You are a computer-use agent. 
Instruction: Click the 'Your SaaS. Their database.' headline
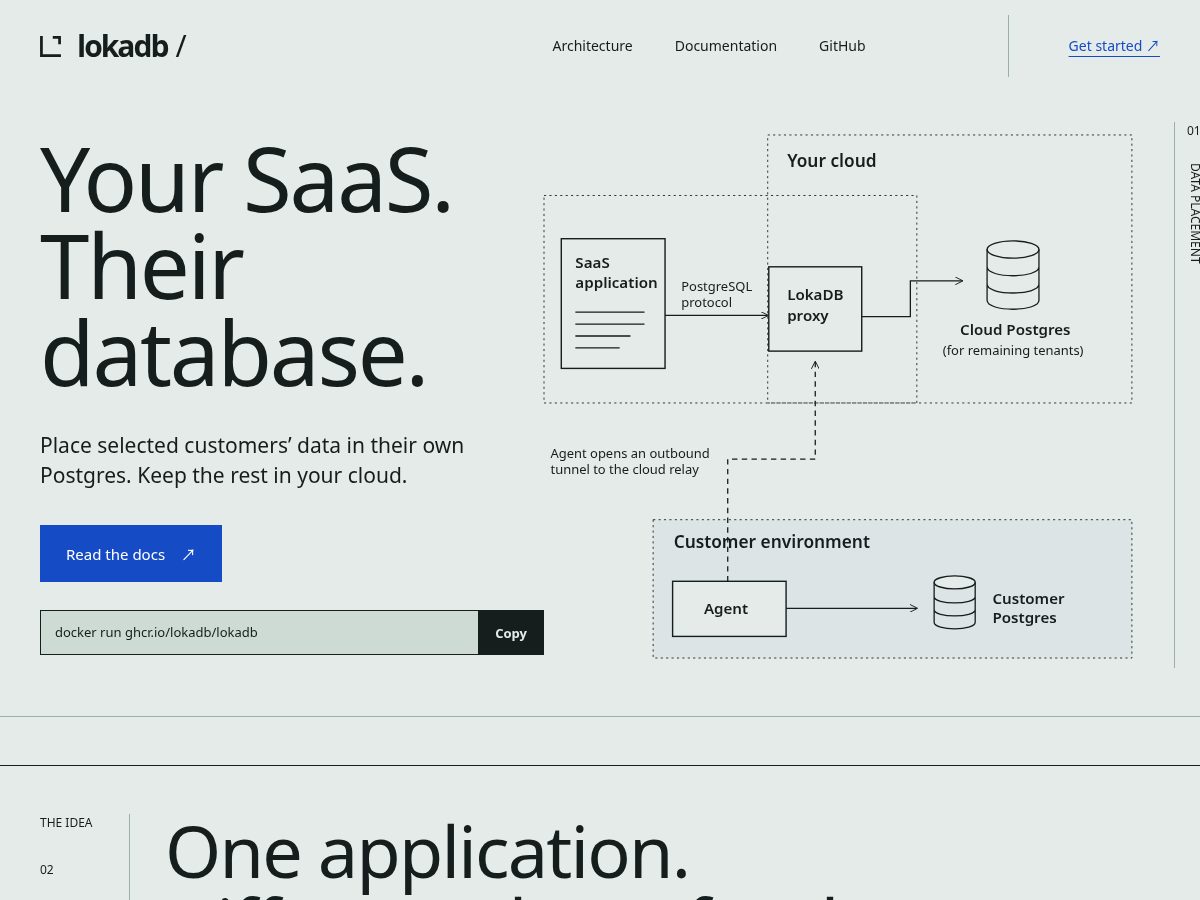[247, 267]
